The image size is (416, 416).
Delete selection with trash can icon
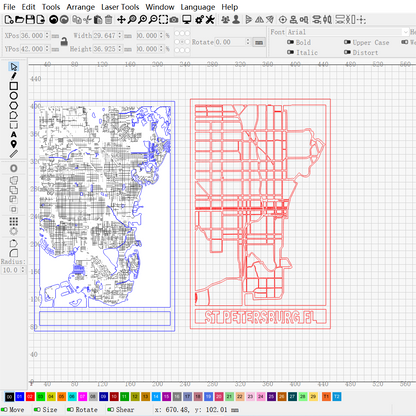tap(108, 20)
